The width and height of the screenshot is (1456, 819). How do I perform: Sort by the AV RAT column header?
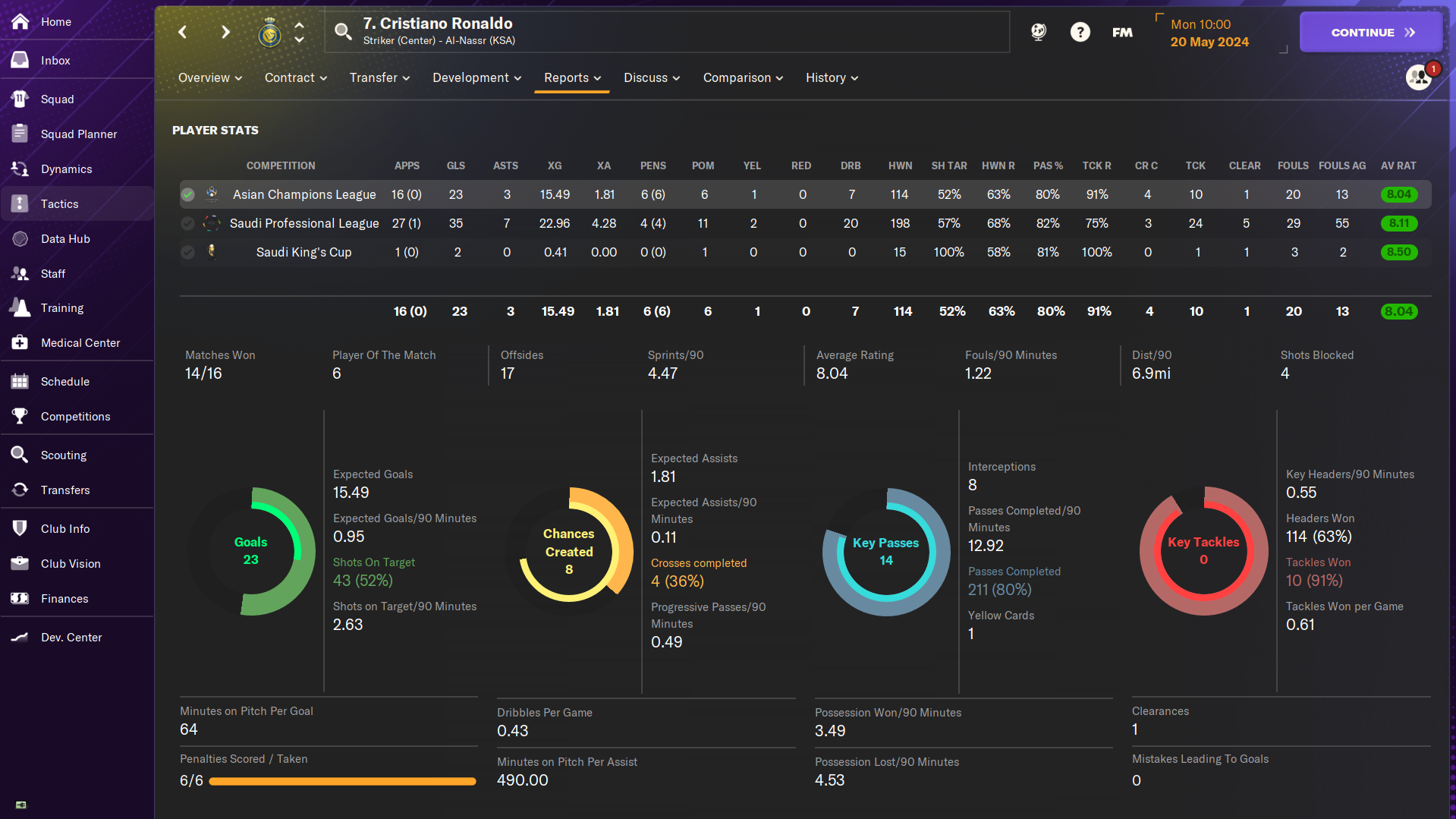pos(1398,165)
